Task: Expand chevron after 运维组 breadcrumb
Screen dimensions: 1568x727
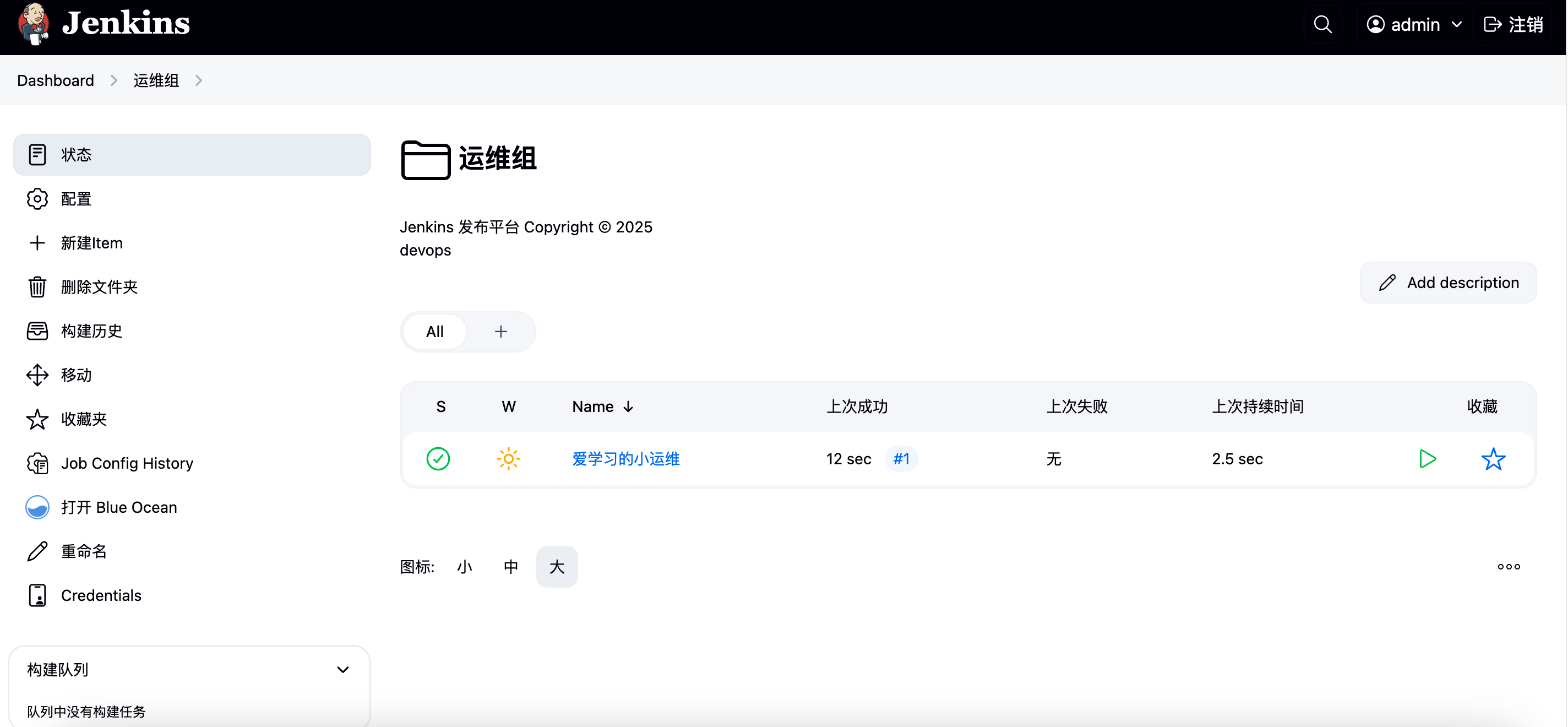Action: [x=198, y=80]
